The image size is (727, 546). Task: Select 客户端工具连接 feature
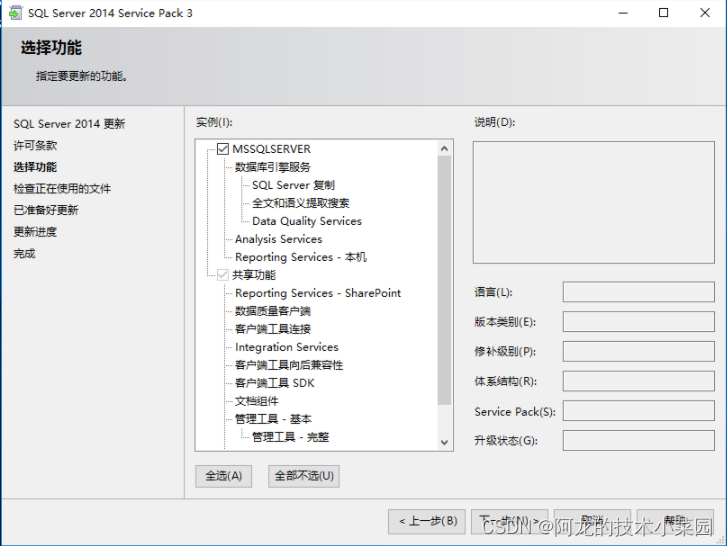click(273, 329)
